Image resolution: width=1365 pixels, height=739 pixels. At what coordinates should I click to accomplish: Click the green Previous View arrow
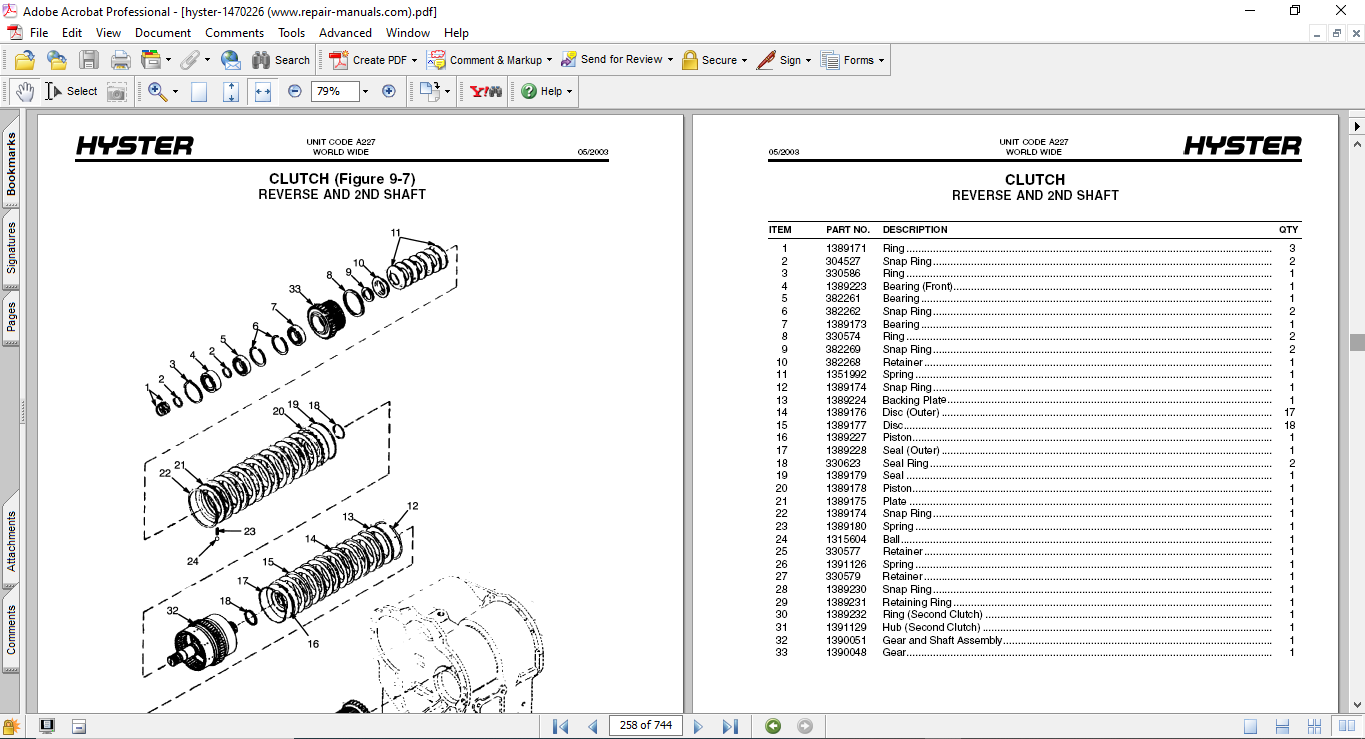[773, 726]
